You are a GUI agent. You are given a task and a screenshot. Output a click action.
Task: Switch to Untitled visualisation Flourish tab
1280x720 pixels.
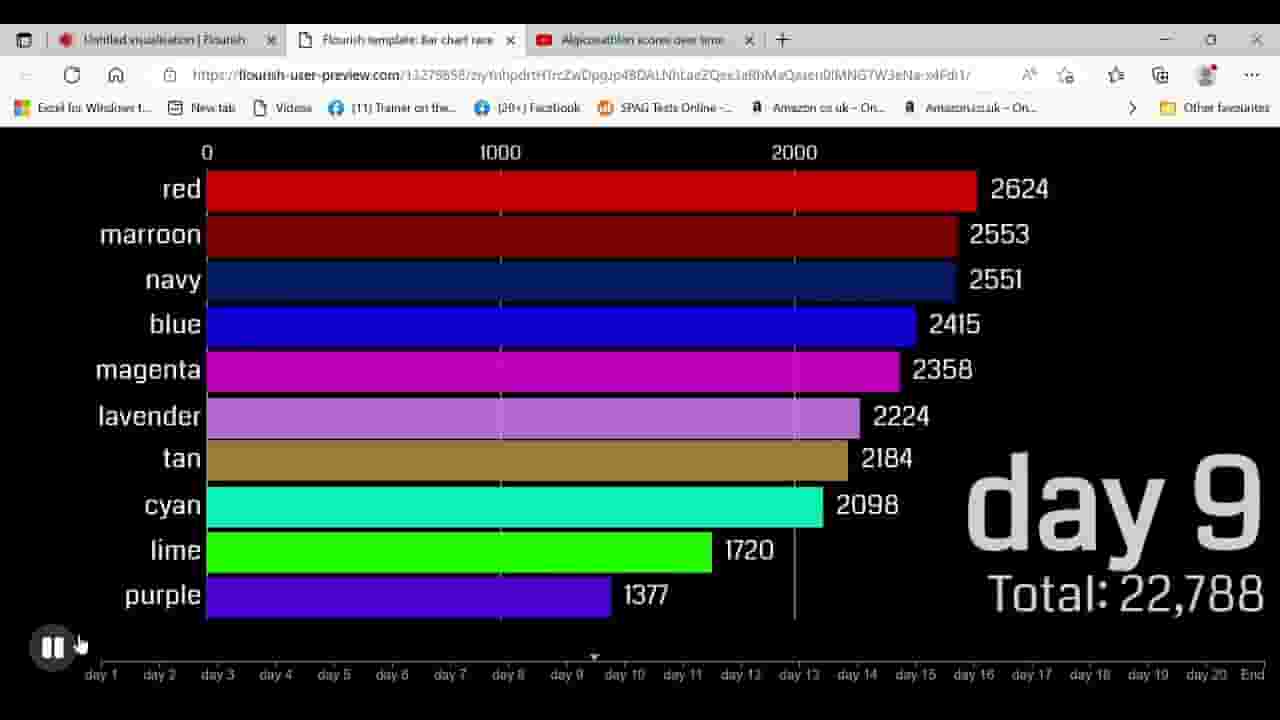click(x=165, y=40)
